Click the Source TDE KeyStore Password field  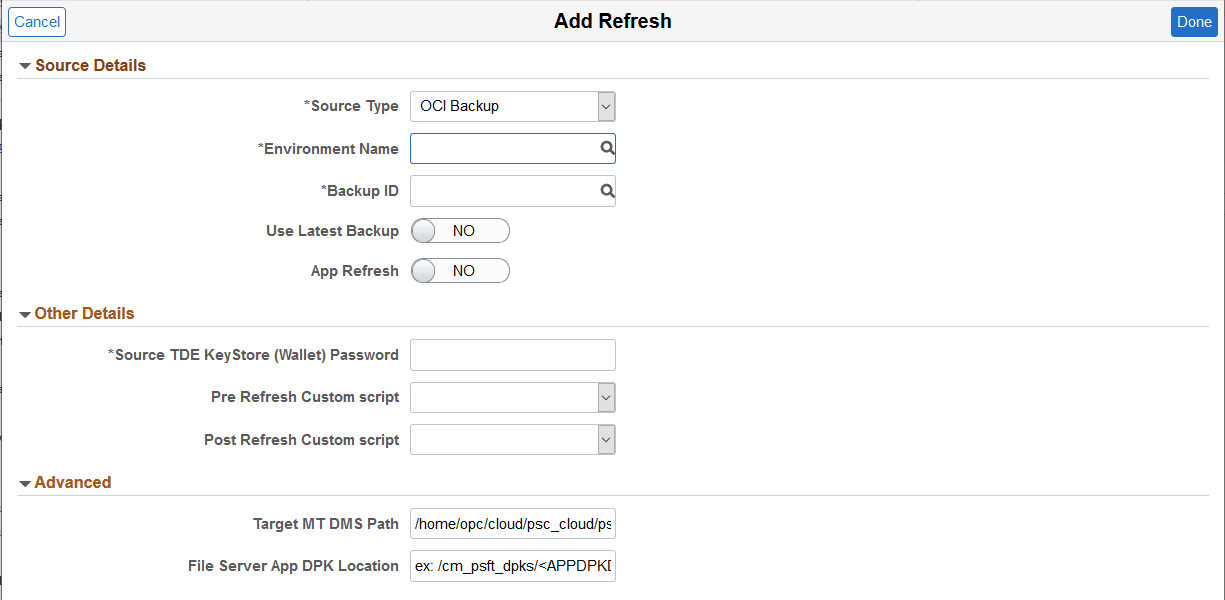click(x=512, y=355)
